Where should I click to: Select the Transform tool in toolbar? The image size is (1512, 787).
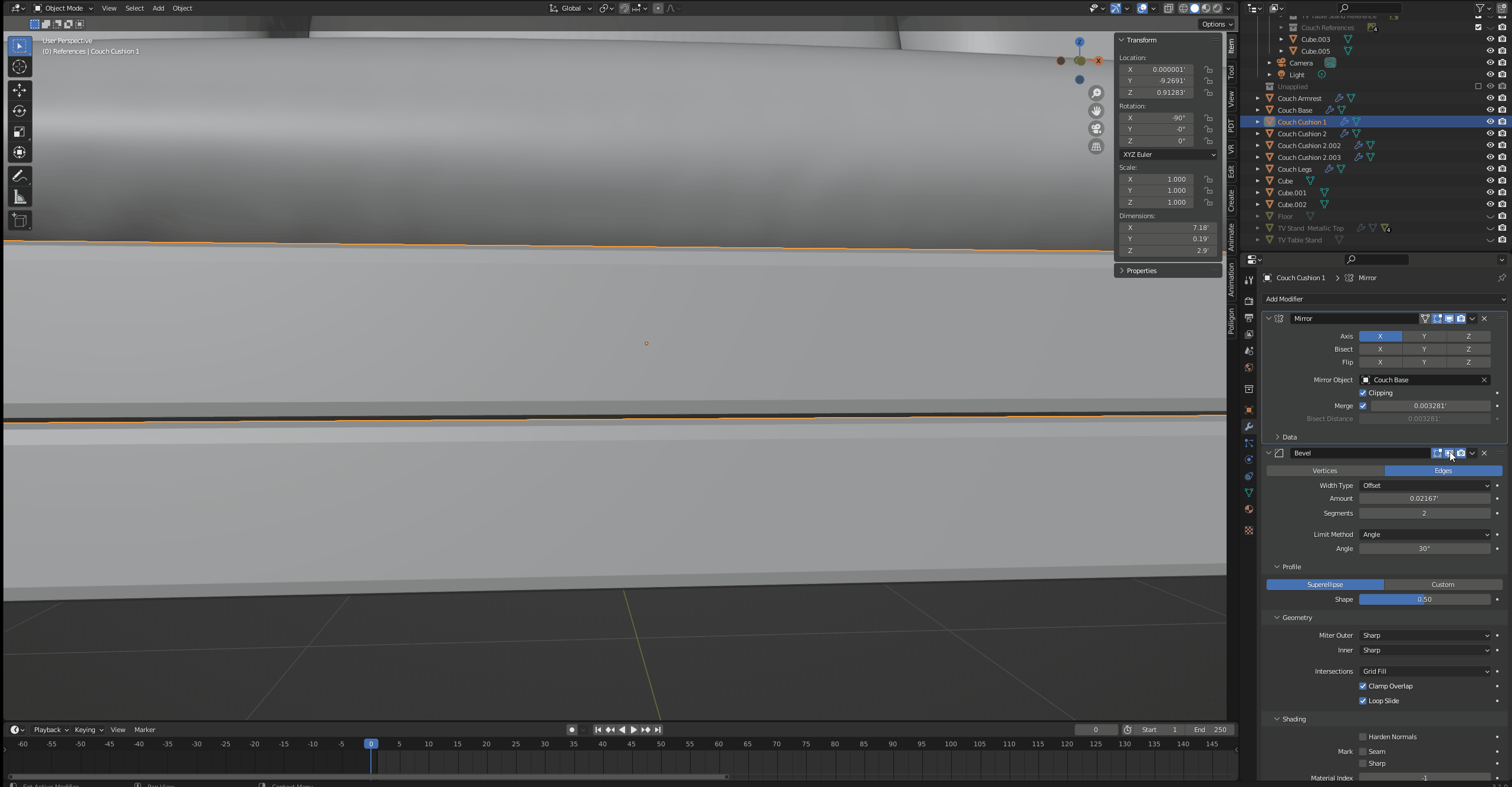20,151
